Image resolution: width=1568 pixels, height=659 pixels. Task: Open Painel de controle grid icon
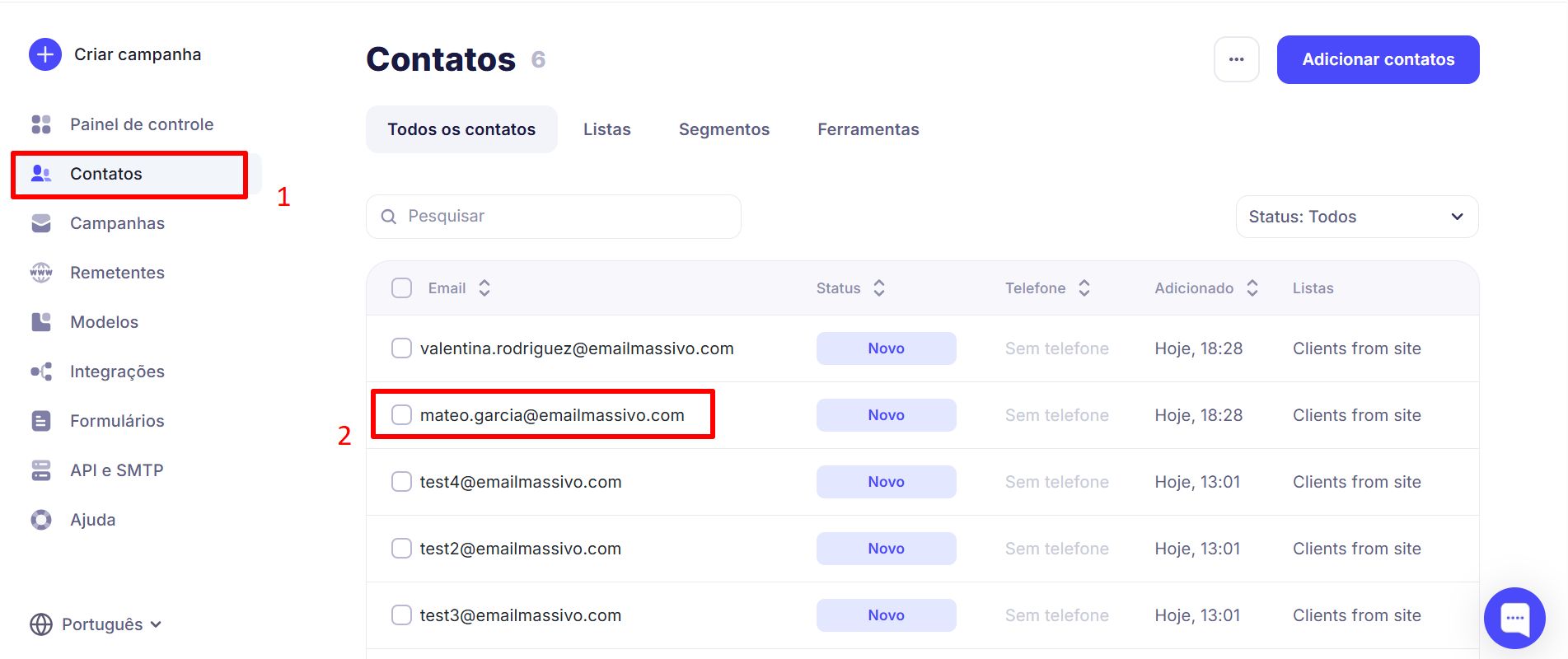pos(41,124)
